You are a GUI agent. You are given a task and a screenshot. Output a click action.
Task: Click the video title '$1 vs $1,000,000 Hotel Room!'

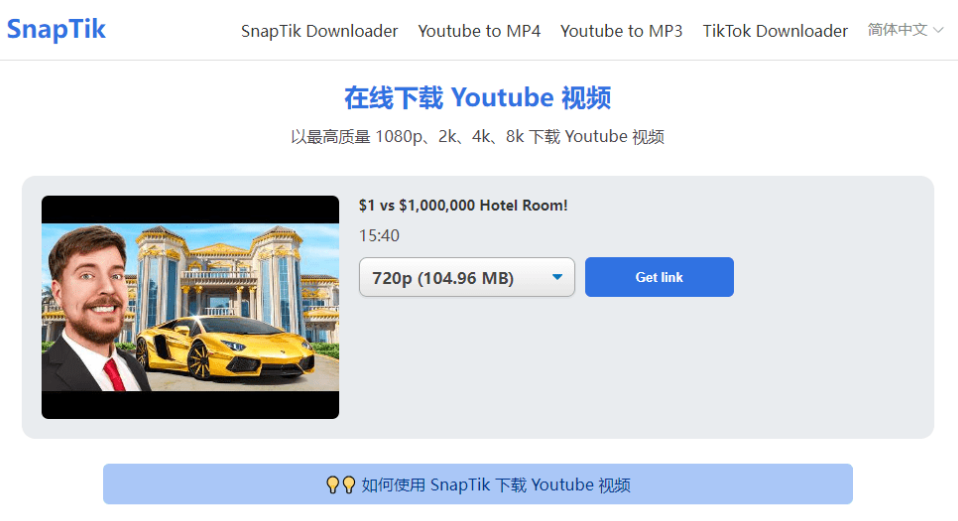tap(463, 205)
